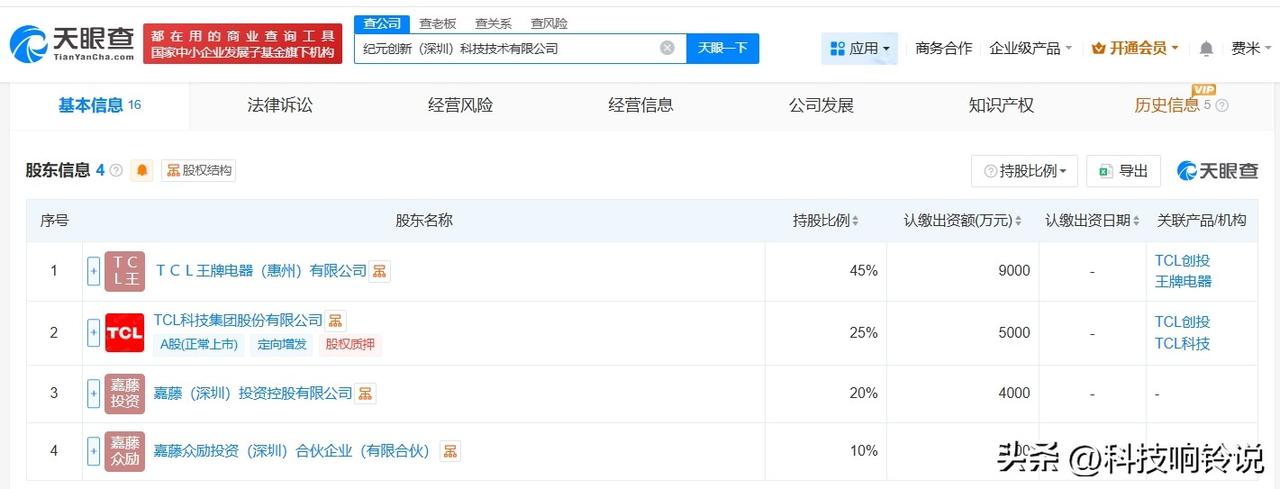The height and width of the screenshot is (489, 1280).
Task: Click TCL创投 link in row 2
Action: (1182, 322)
